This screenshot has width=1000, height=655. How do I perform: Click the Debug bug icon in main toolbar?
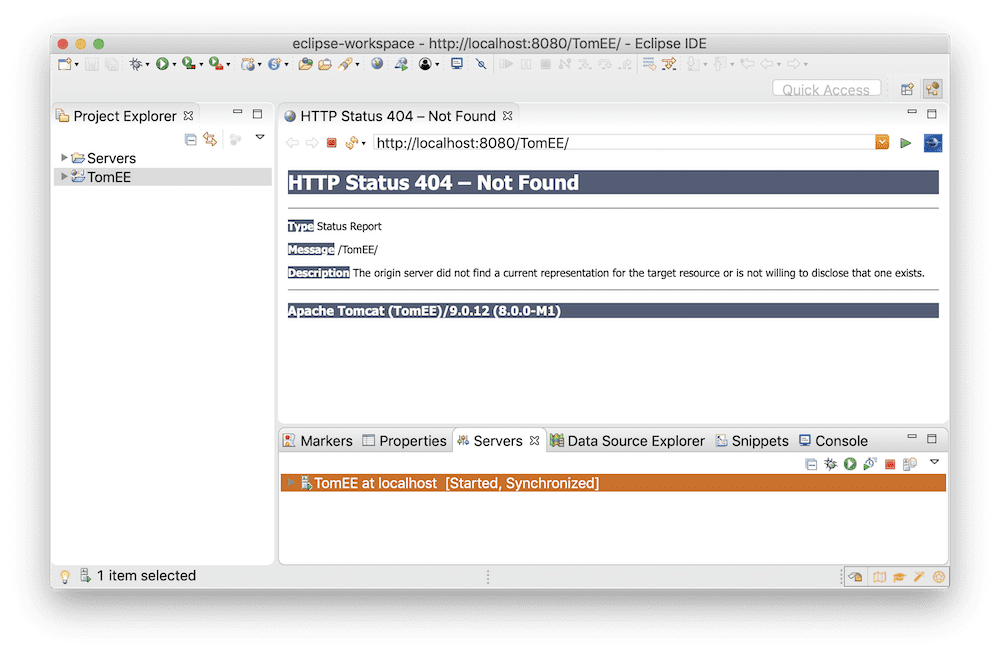click(135, 64)
